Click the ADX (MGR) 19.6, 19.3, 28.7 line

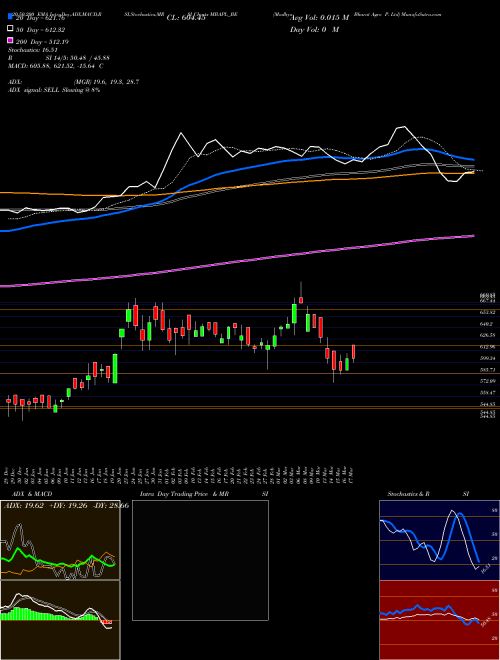[x=73, y=82]
